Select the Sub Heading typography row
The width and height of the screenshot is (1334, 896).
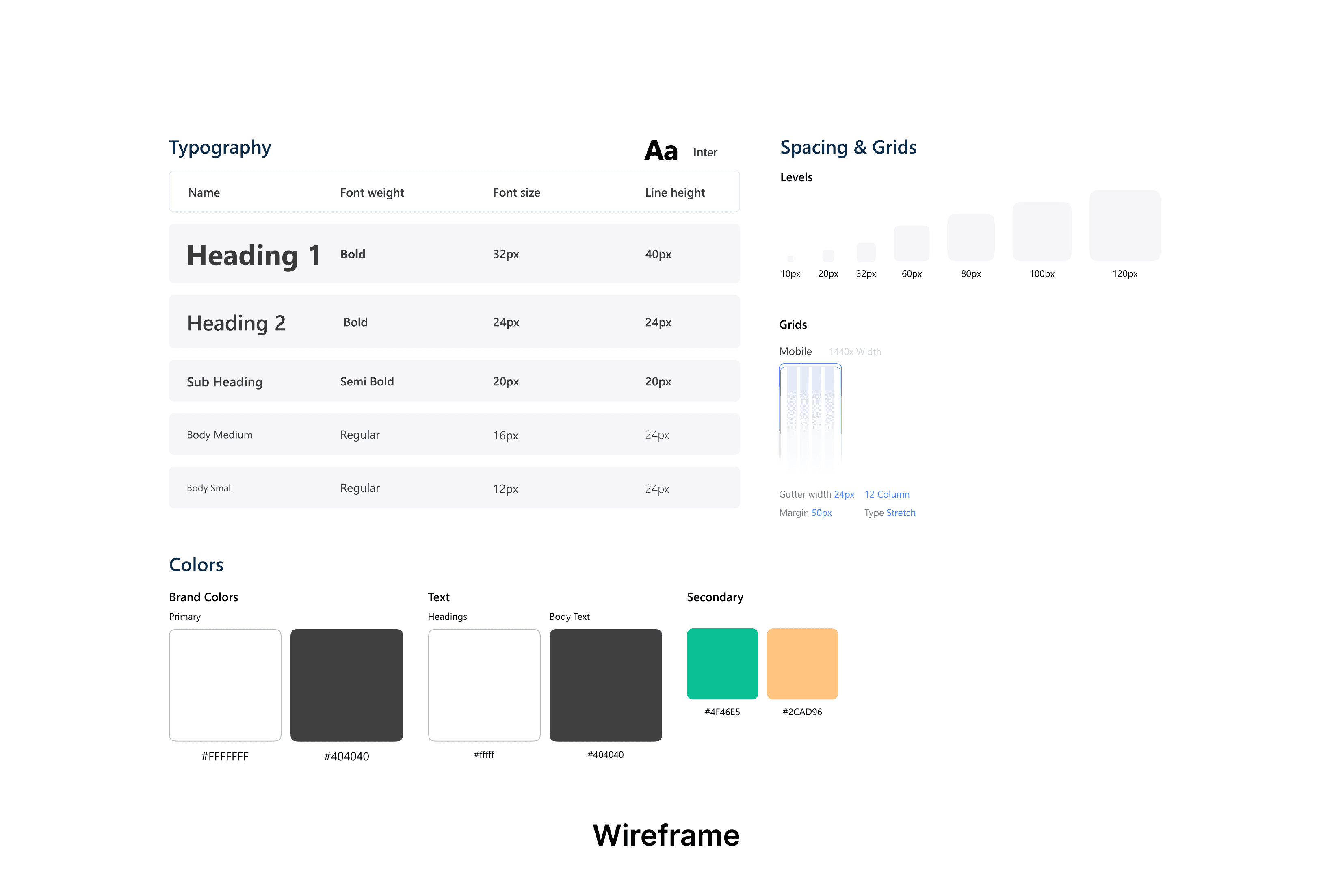pyautogui.click(x=454, y=381)
